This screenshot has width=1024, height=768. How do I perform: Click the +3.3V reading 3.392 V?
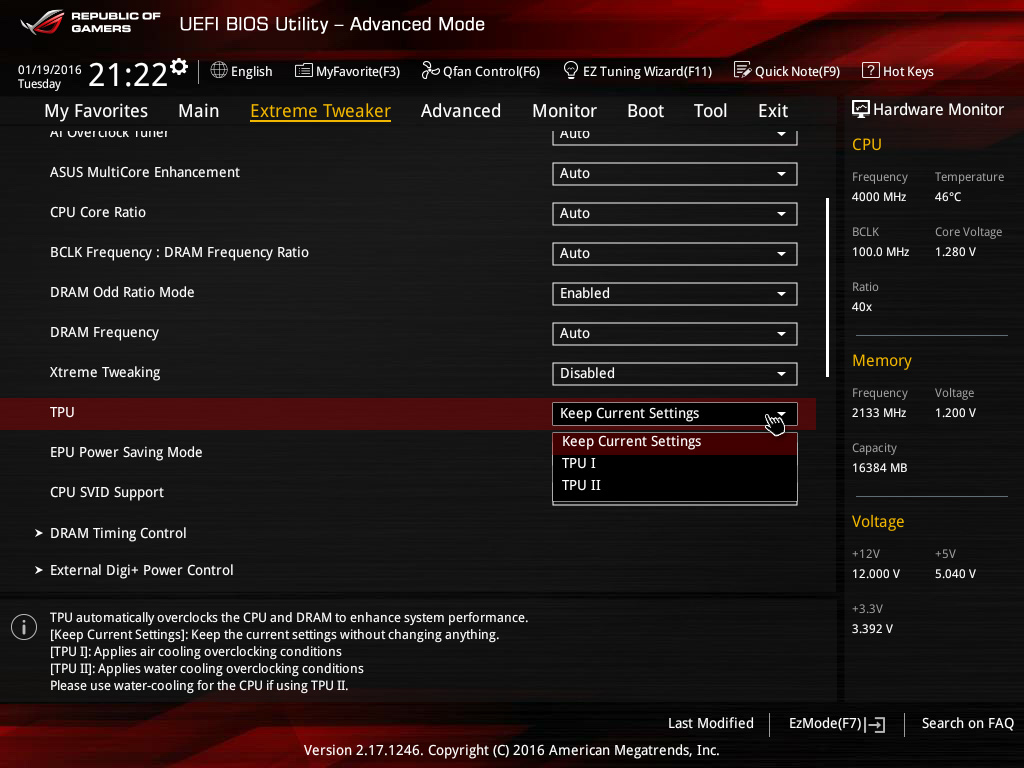click(x=872, y=629)
